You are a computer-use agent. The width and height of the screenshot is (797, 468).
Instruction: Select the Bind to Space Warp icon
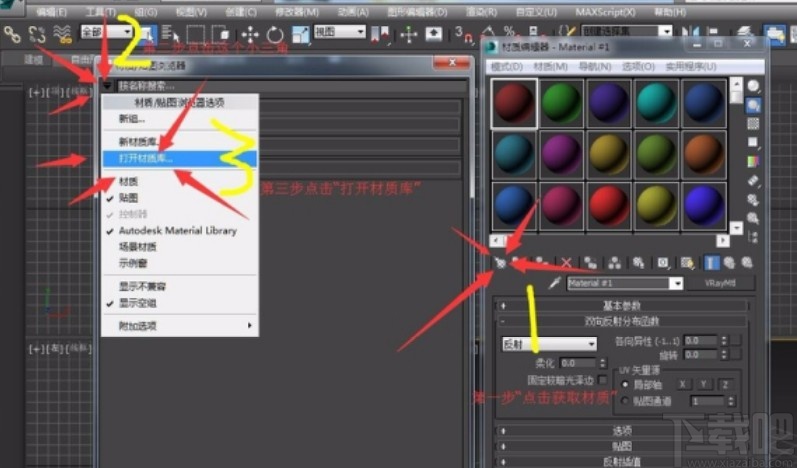click(x=62, y=35)
